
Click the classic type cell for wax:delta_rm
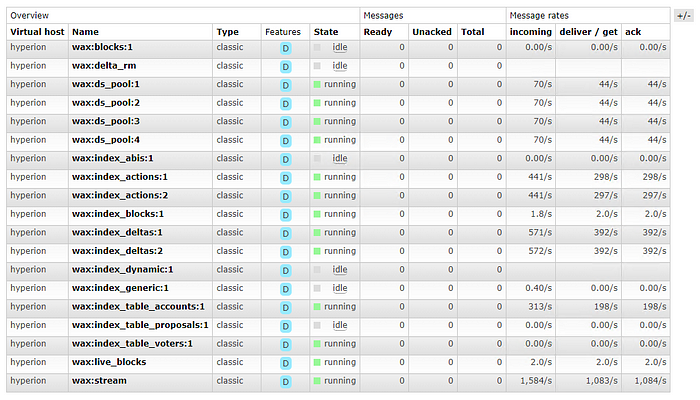point(230,66)
